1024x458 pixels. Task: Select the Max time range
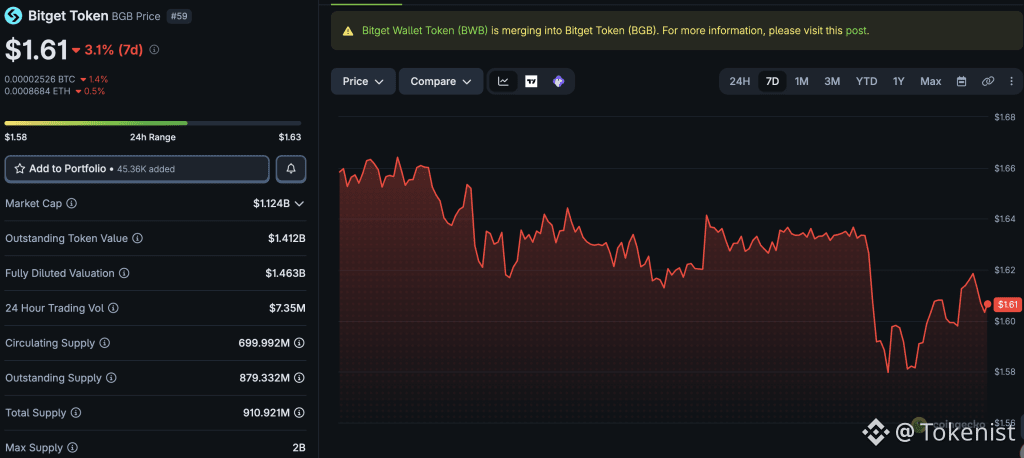point(931,81)
